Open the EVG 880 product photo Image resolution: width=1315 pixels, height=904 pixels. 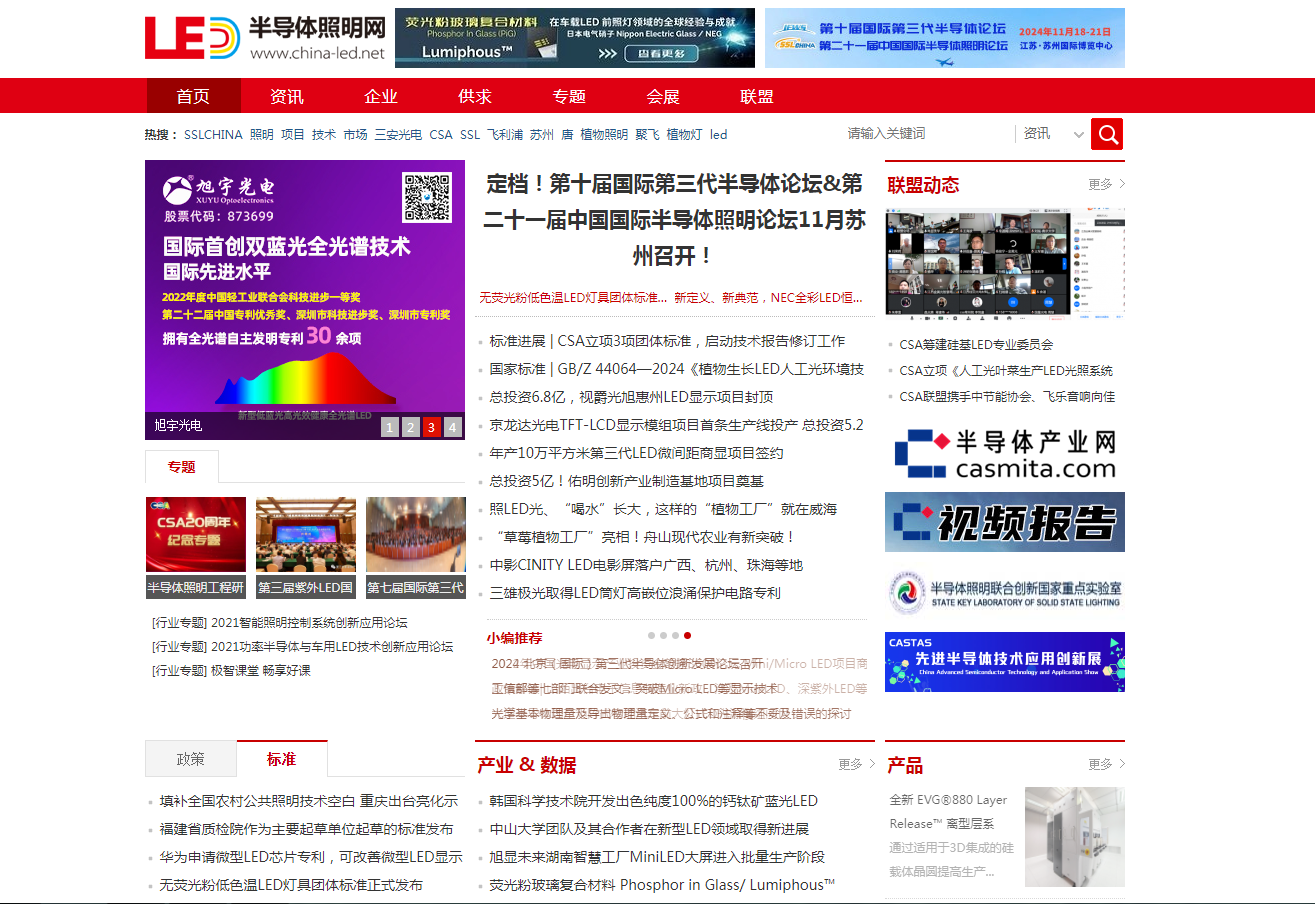(x=1075, y=837)
